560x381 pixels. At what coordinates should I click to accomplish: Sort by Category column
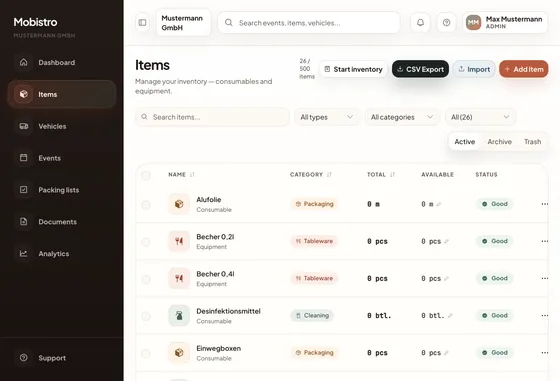click(311, 175)
